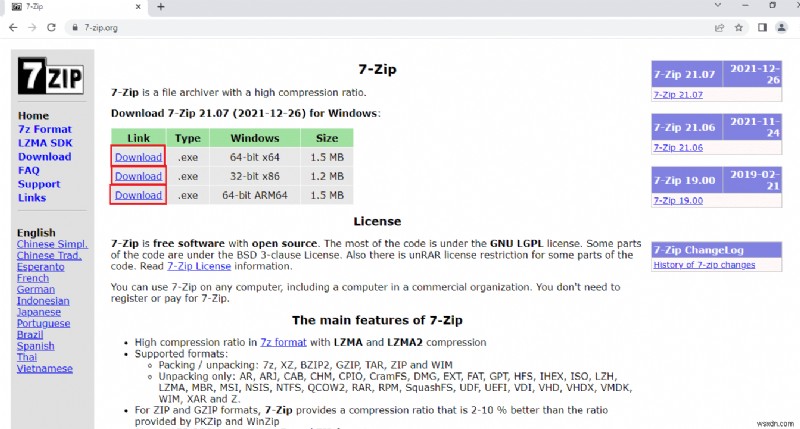Image resolution: width=800 pixels, height=429 pixels.
Task: Open a new browser tab
Action: pos(161,7)
